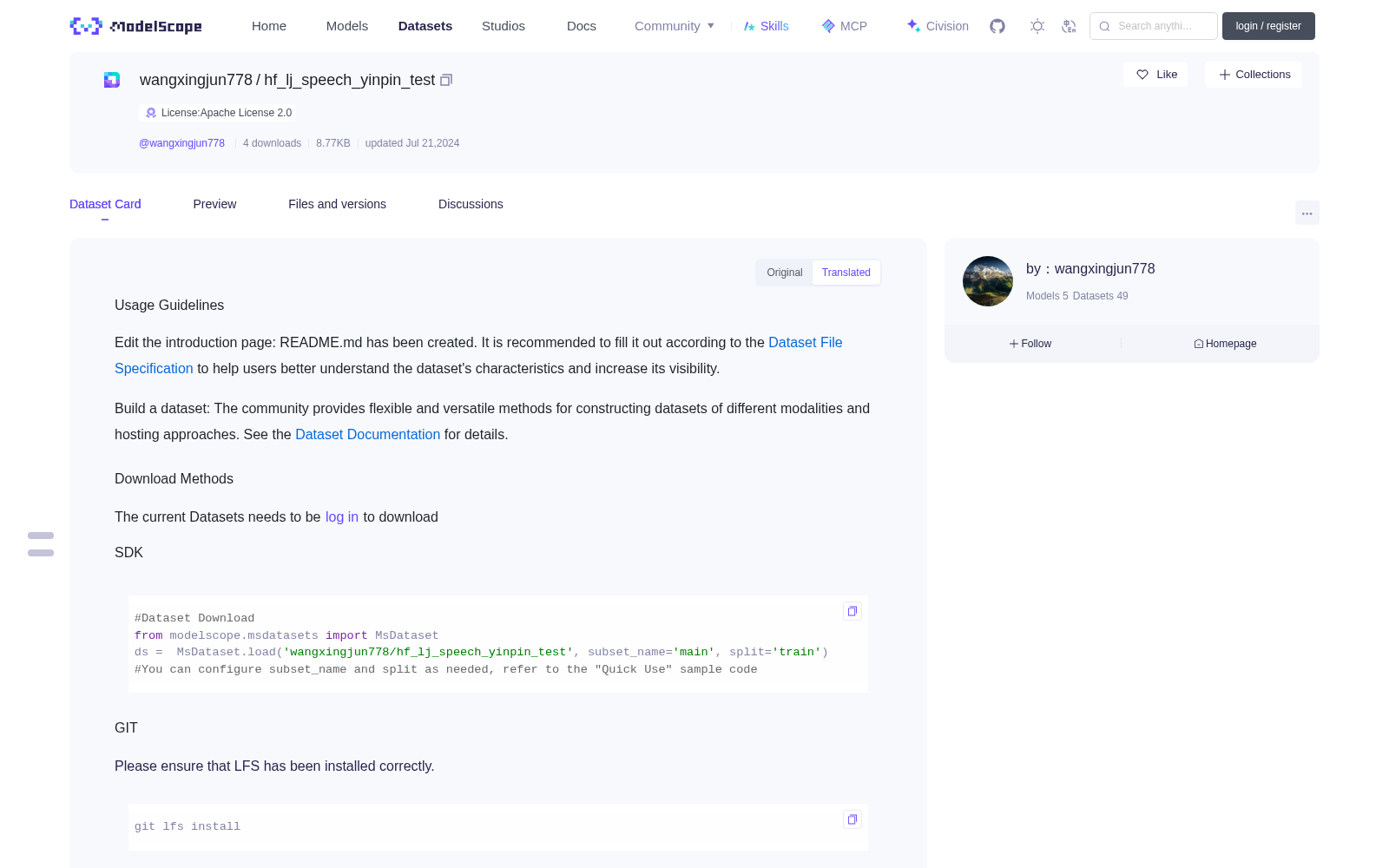Expand the Community dropdown menu
The height and width of the screenshot is (868, 1389).
pyautogui.click(x=675, y=26)
